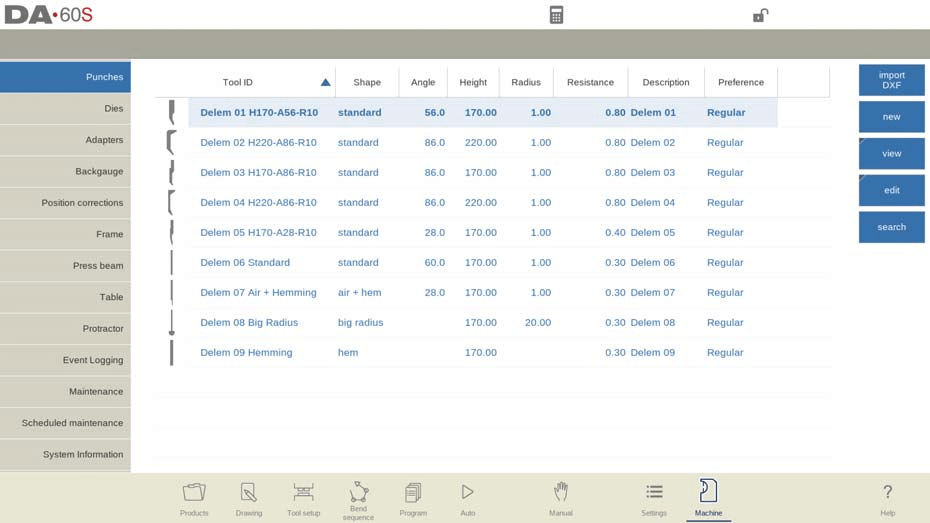Viewport: 930px width, 523px height.
Task: Select row Delem 09 Hemming
Action: pos(483,352)
